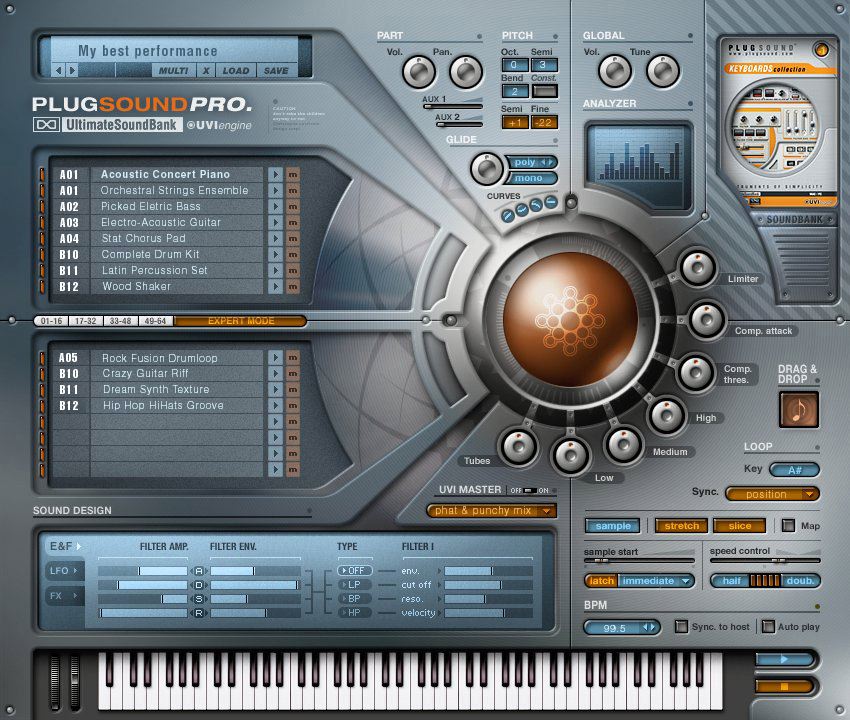
Task: Click the next preset right arrow
Action: [x=72, y=70]
